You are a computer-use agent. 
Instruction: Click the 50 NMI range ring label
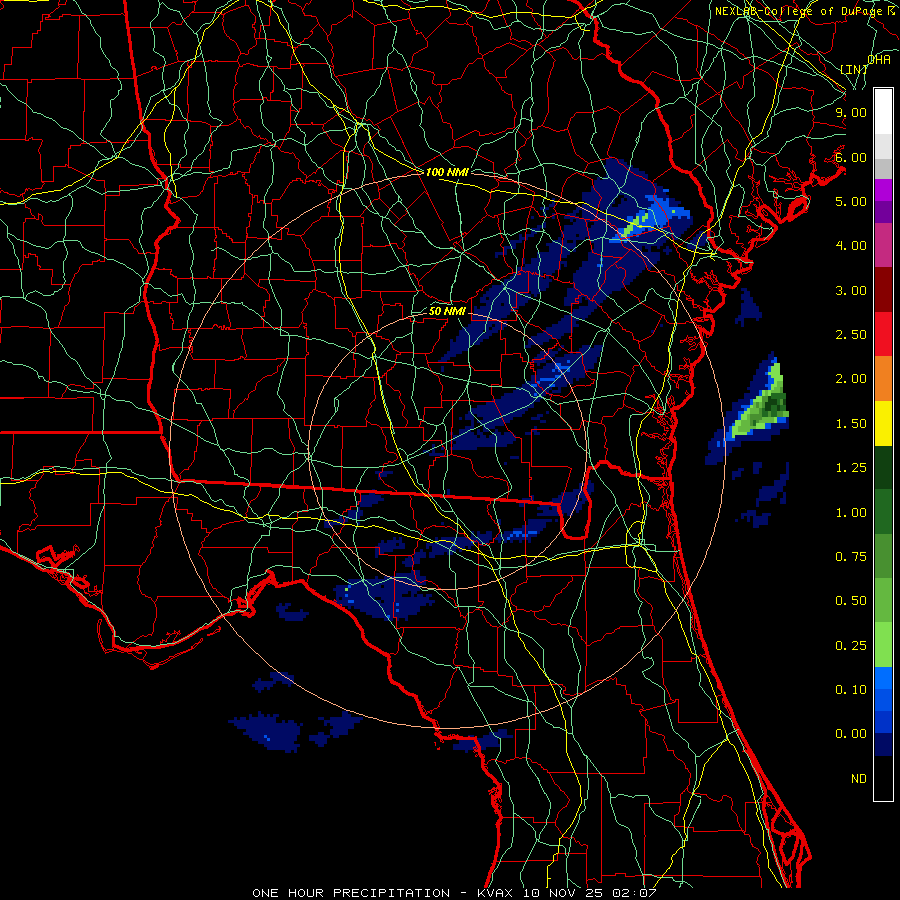(x=447, y=312)
